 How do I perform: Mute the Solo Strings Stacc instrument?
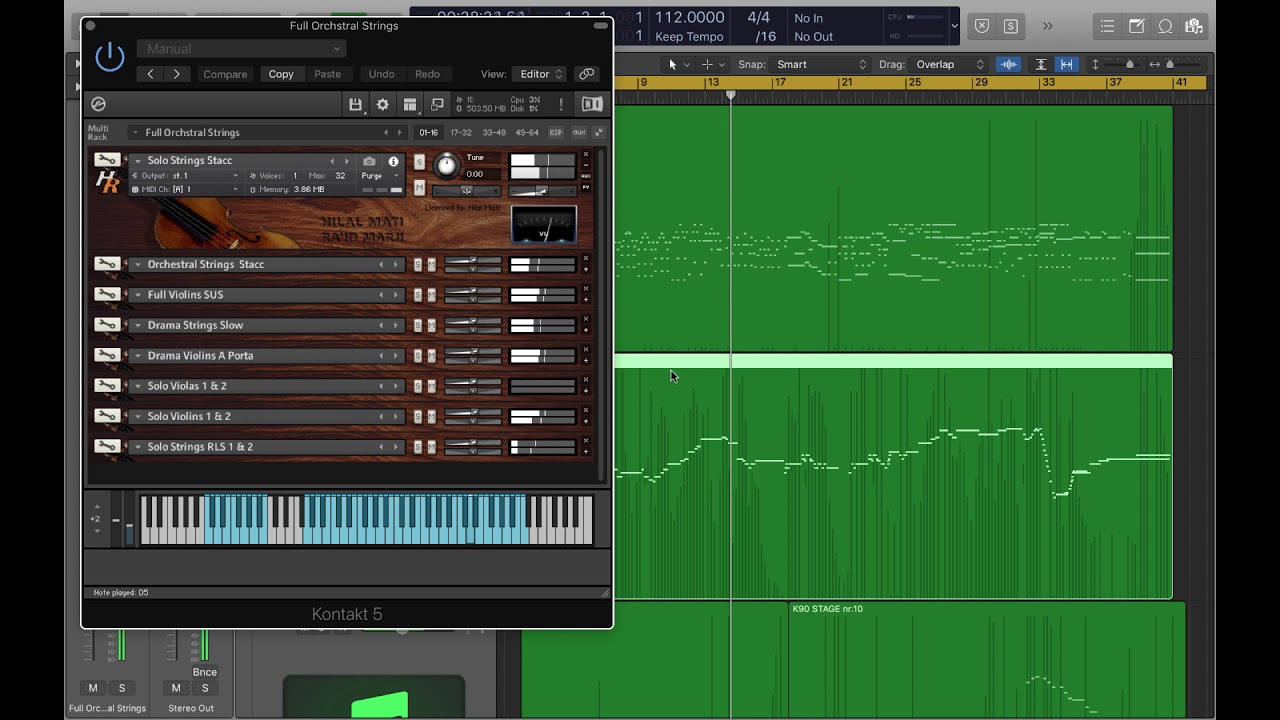pyautogui.click(x=419, y=188)
